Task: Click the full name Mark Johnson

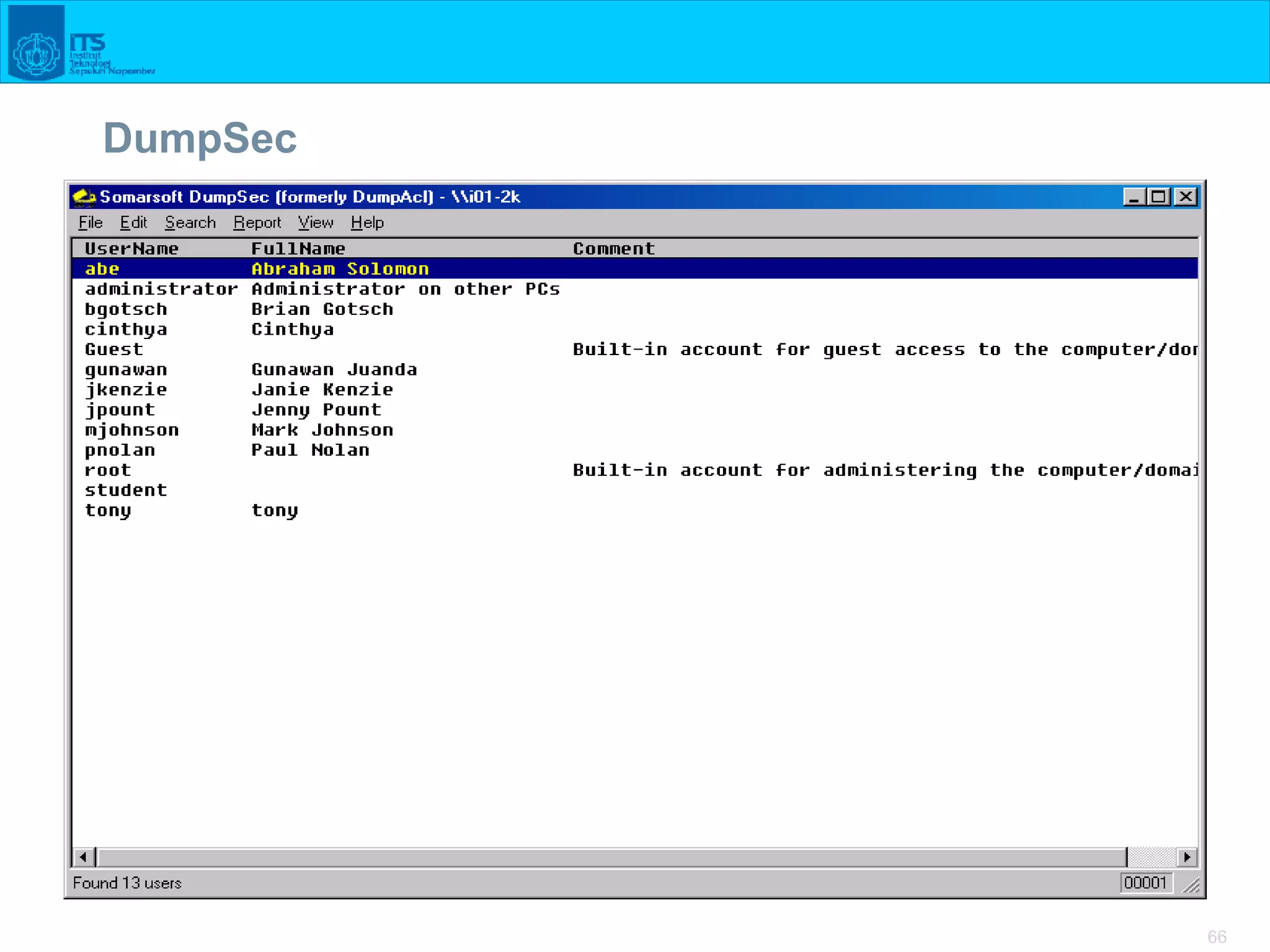Action: coord(322,430)
